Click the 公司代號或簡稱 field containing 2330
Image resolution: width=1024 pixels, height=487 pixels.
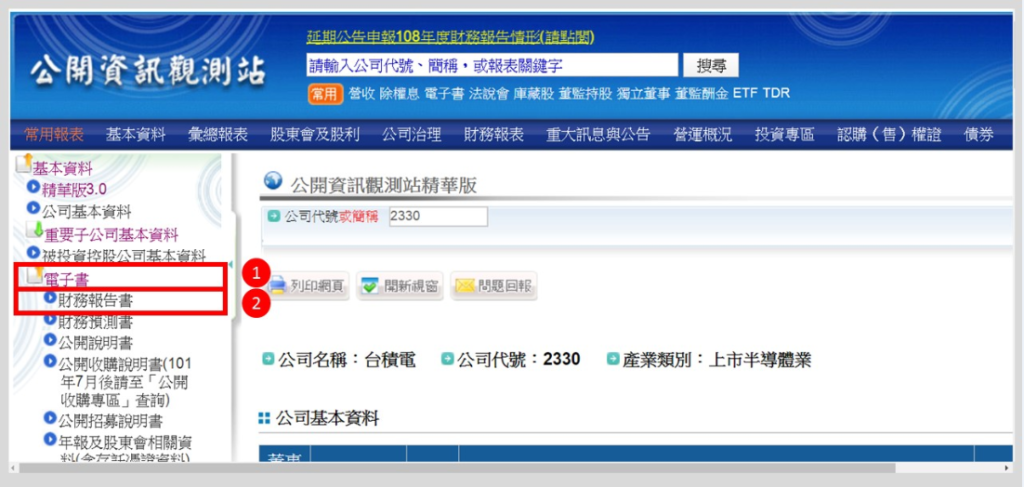coord(438,217)
